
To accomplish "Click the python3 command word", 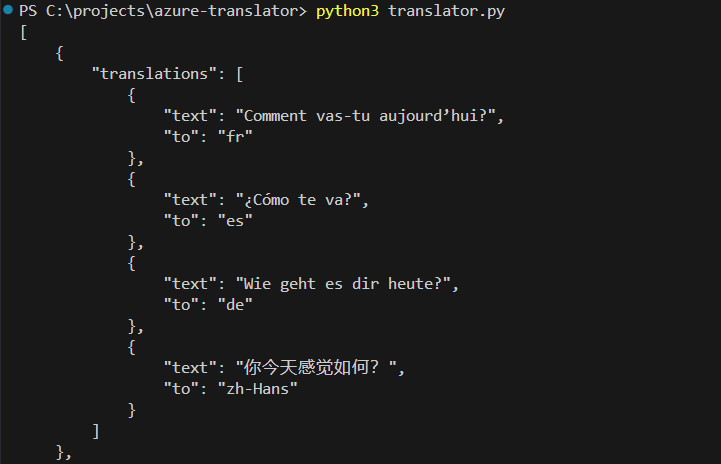I will pos(347,11).
